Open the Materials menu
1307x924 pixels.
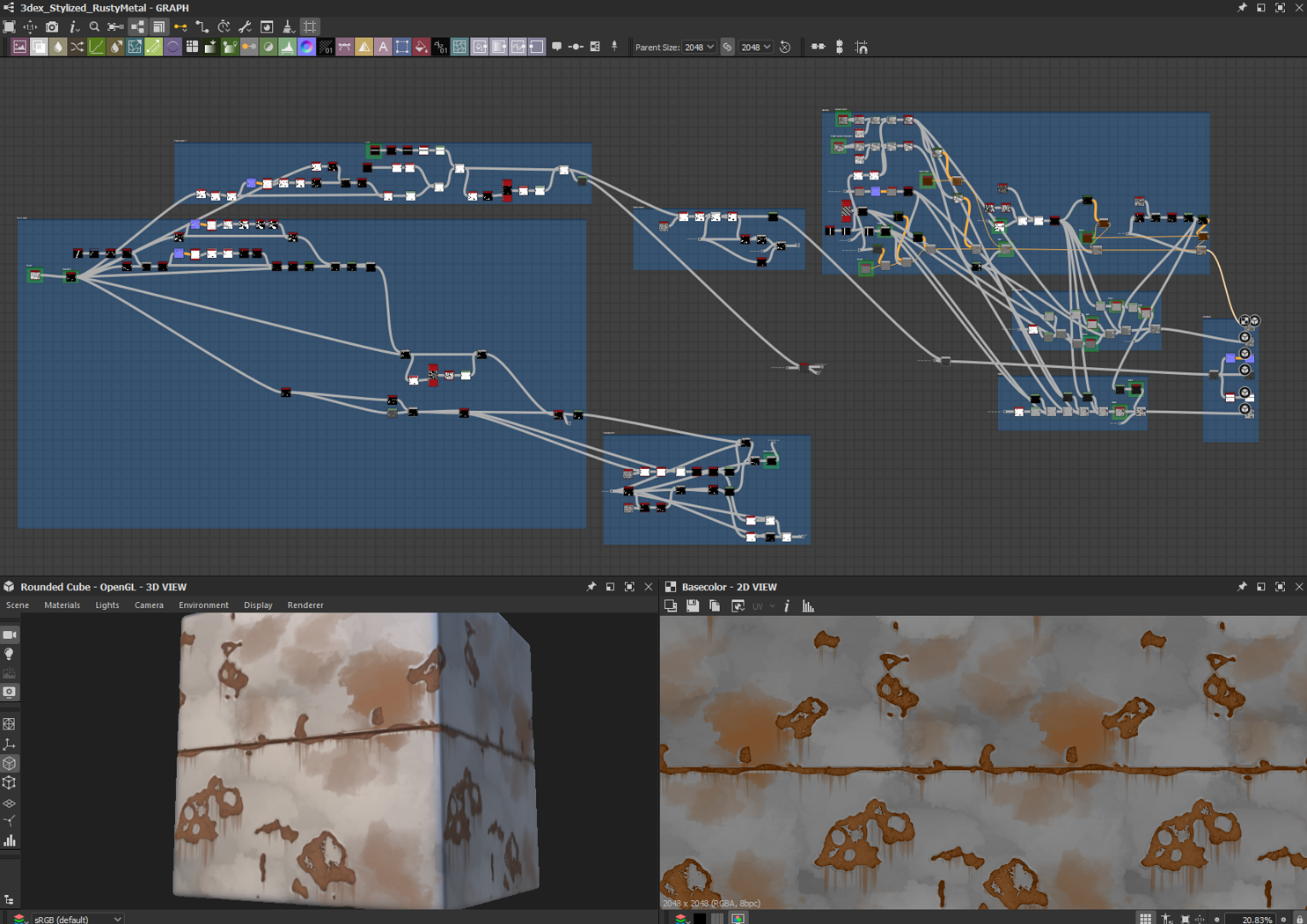coord(62,605)
